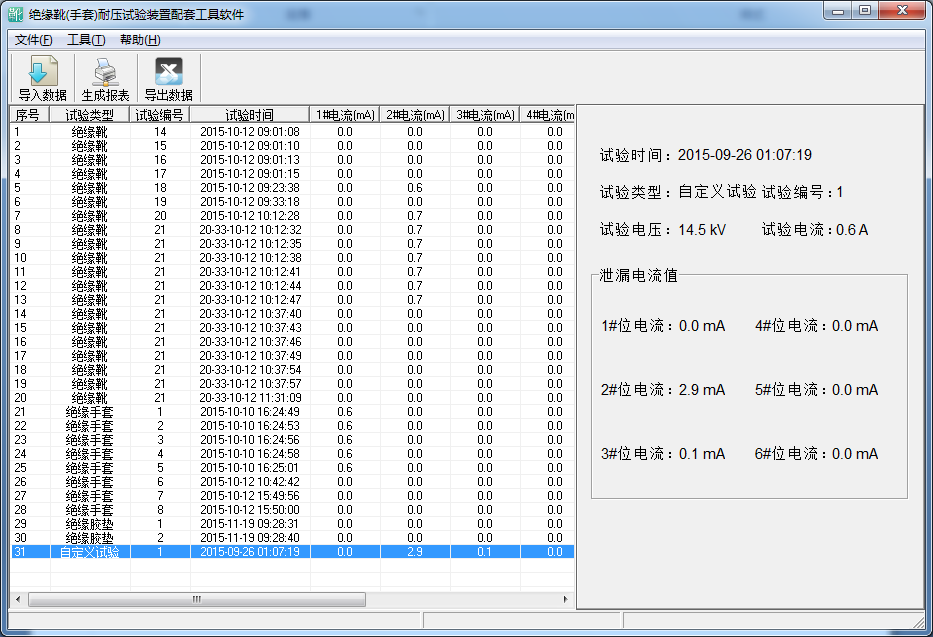Viewport: 933px width, 637px height.
Task: Select row with time 20-33-10-12 10:12:32
Action: click(292, 230)
